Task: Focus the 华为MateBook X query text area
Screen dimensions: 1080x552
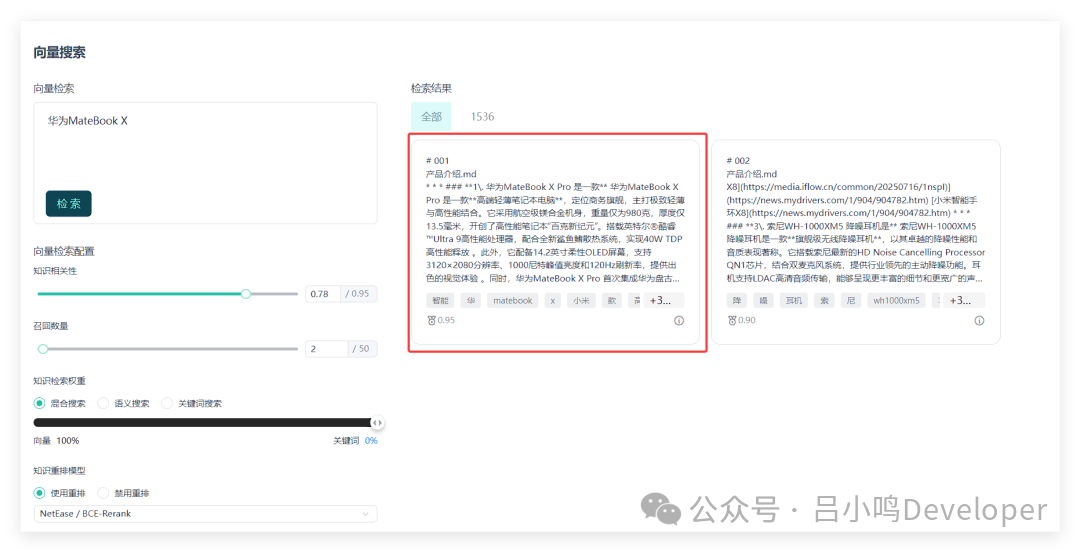Action: (x=205, y=163)
